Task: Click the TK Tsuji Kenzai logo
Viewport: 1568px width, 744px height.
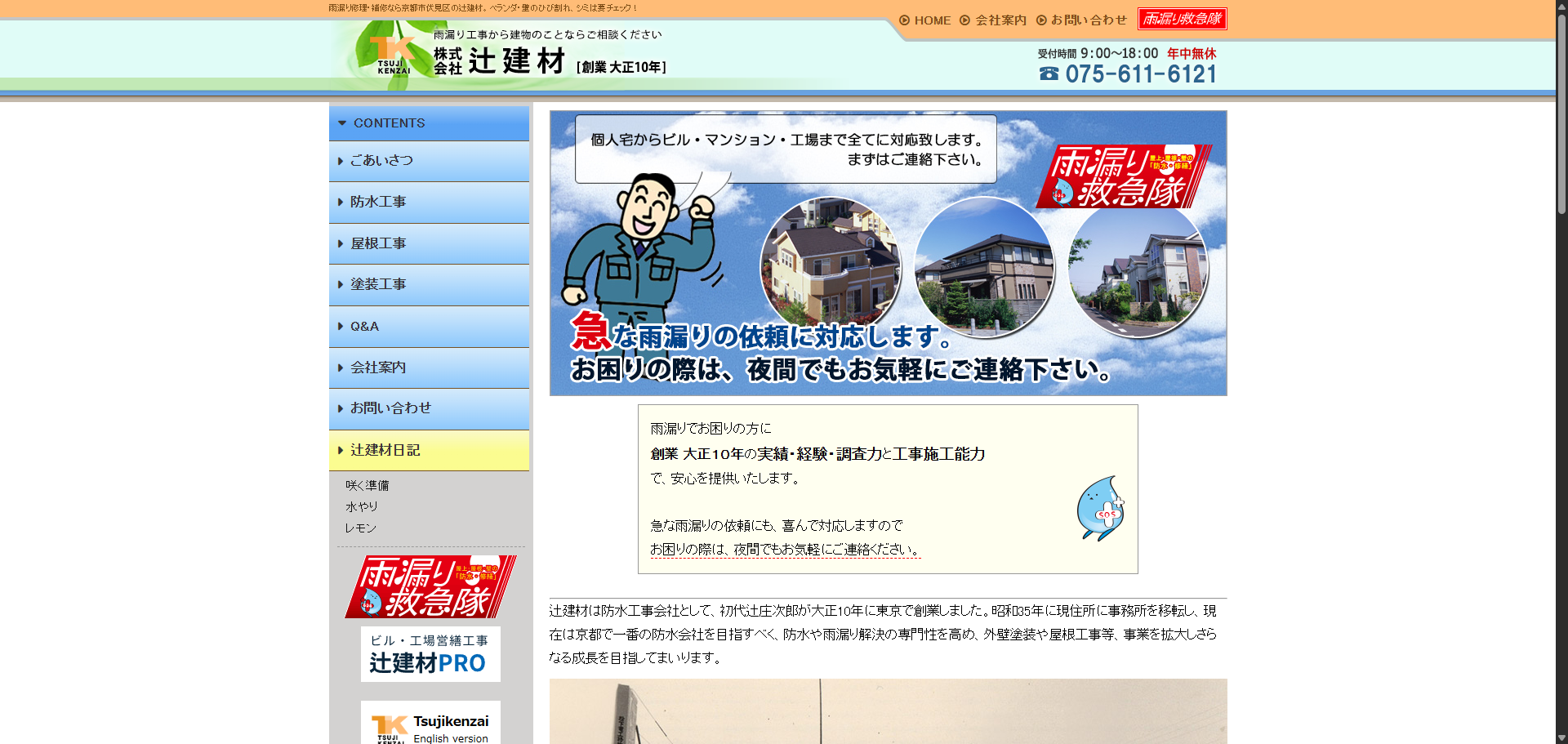Action: 390,56
